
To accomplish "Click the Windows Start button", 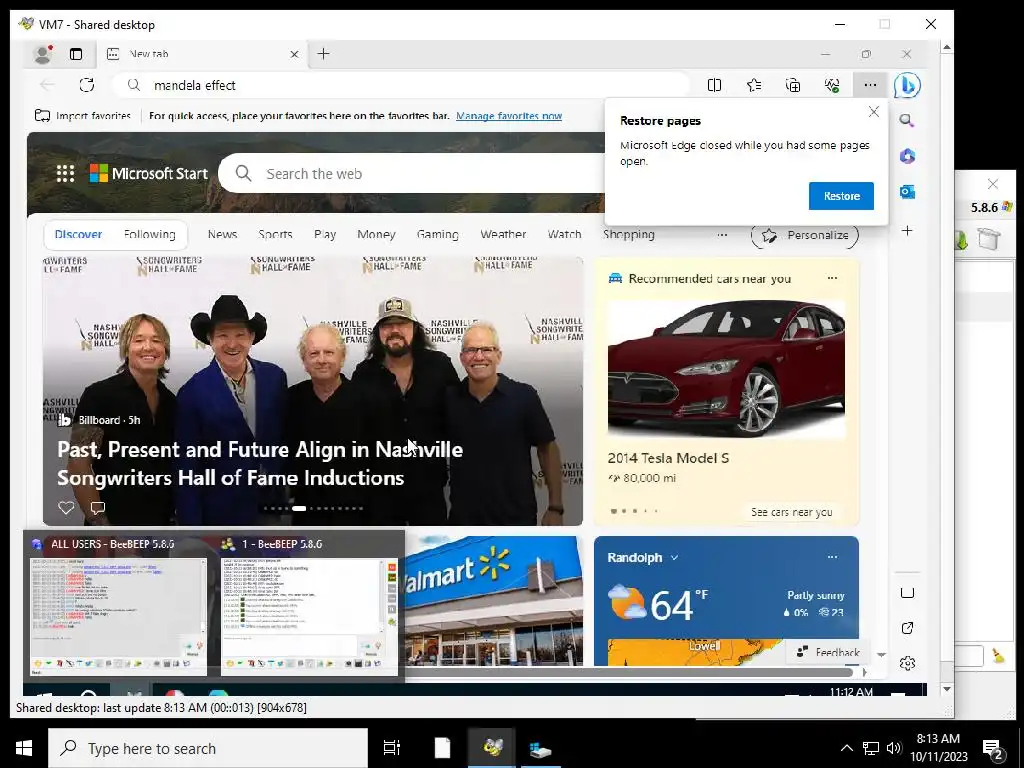I will click(x=24, y=748).
